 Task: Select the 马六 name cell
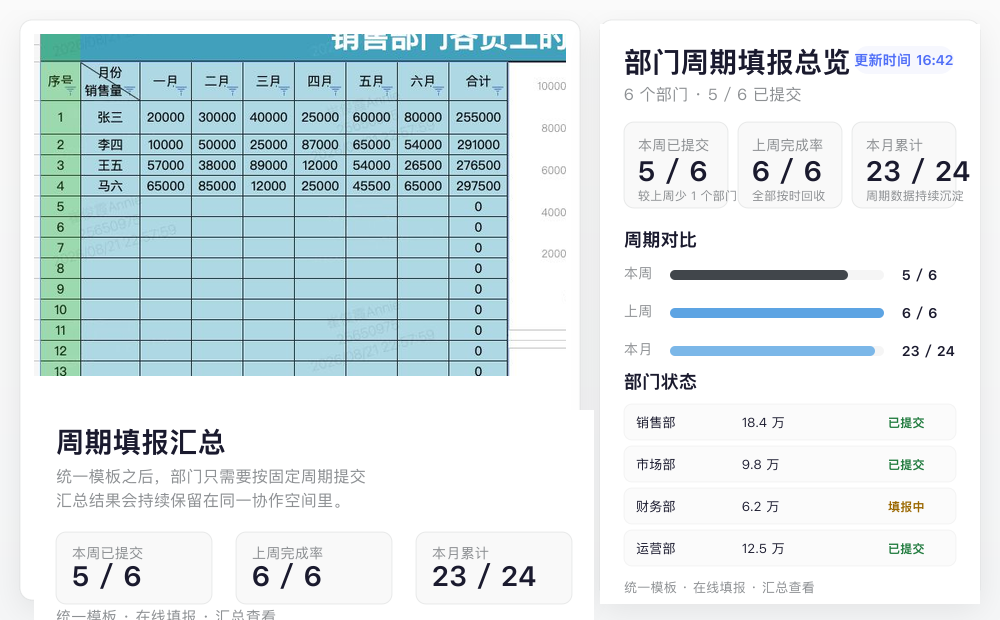click(x=110, y=186)
